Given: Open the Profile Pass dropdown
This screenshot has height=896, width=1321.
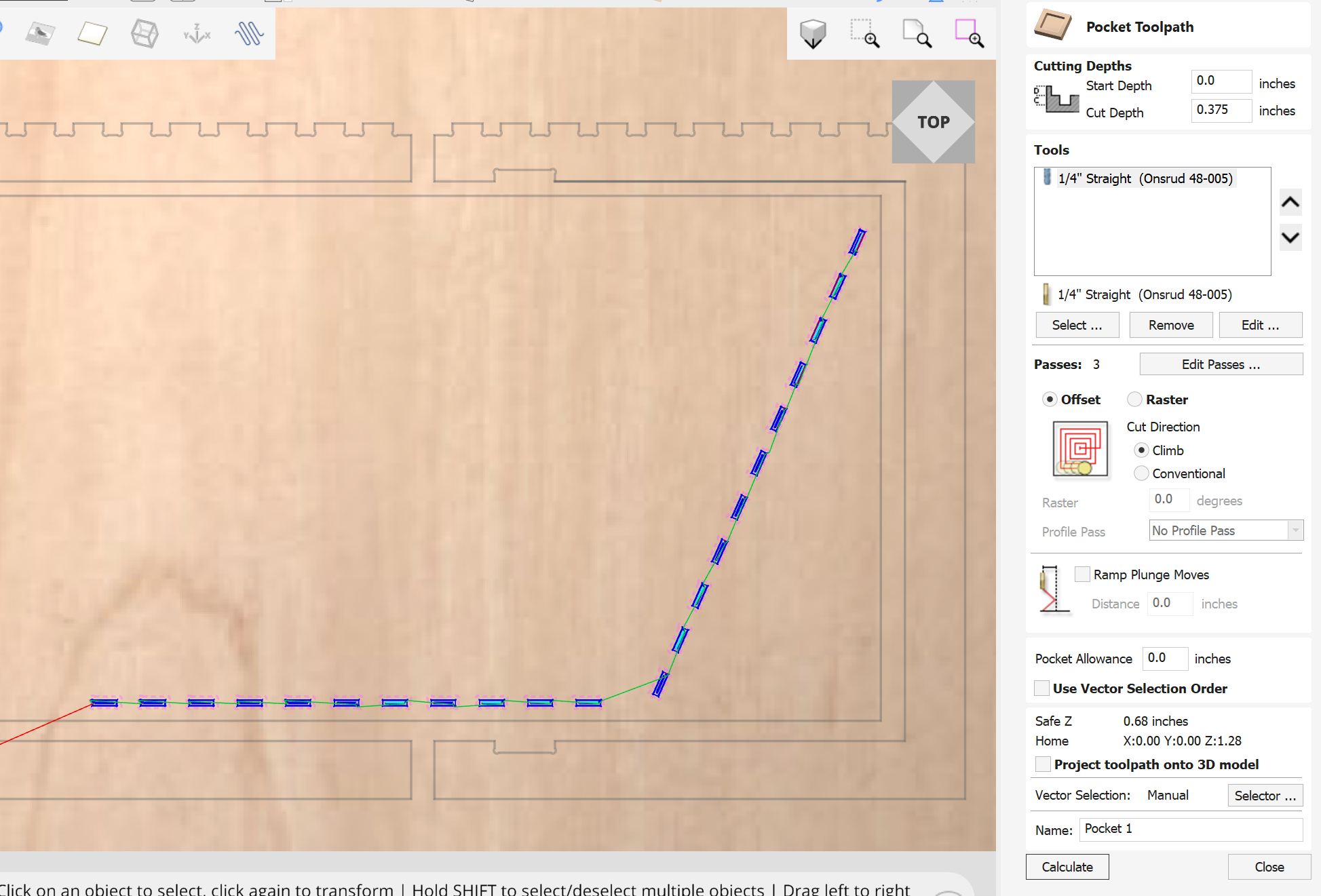Looking at the screenshot, I should [1225, 530].
